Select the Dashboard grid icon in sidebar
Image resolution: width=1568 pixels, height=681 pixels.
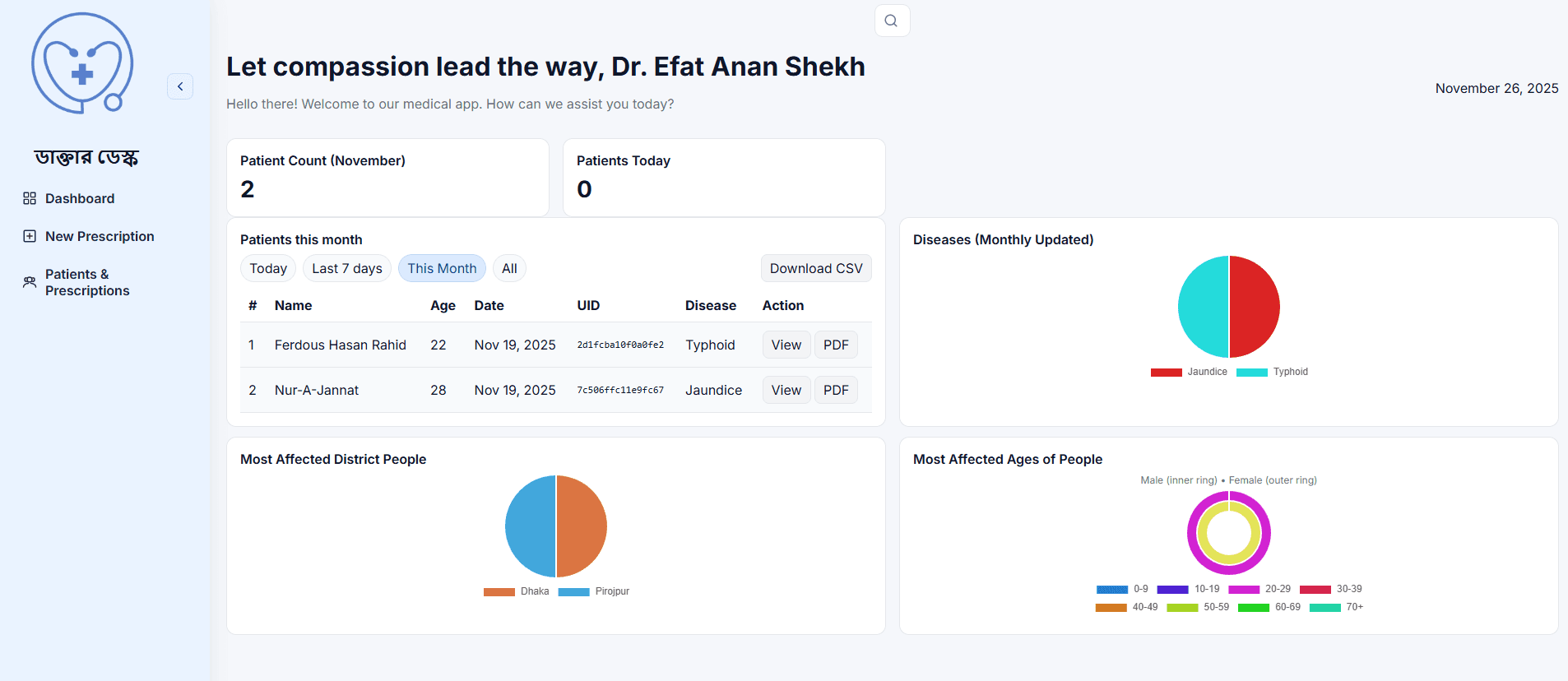[30, 198]
